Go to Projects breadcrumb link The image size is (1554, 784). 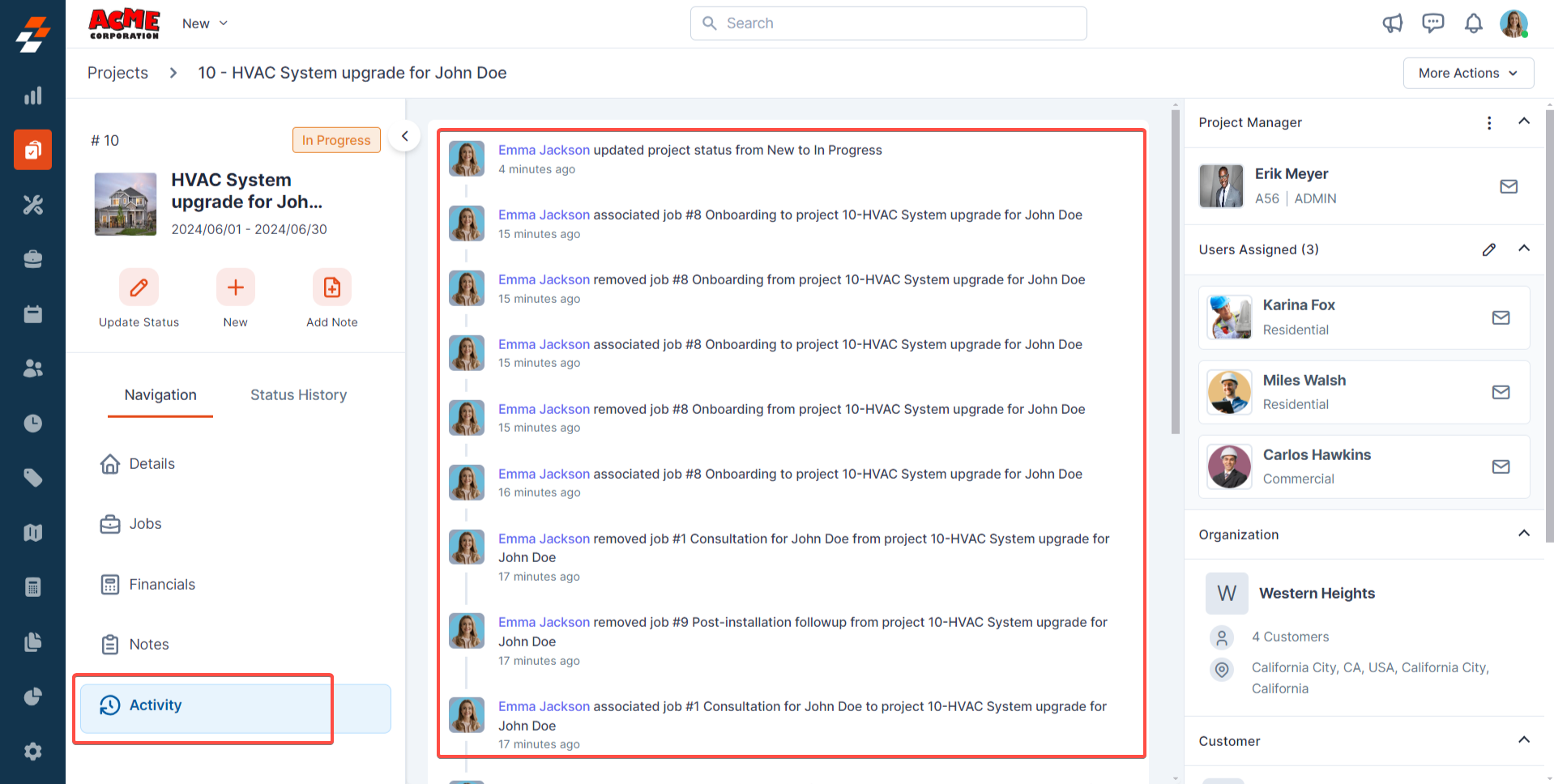(x=117, y=73)
